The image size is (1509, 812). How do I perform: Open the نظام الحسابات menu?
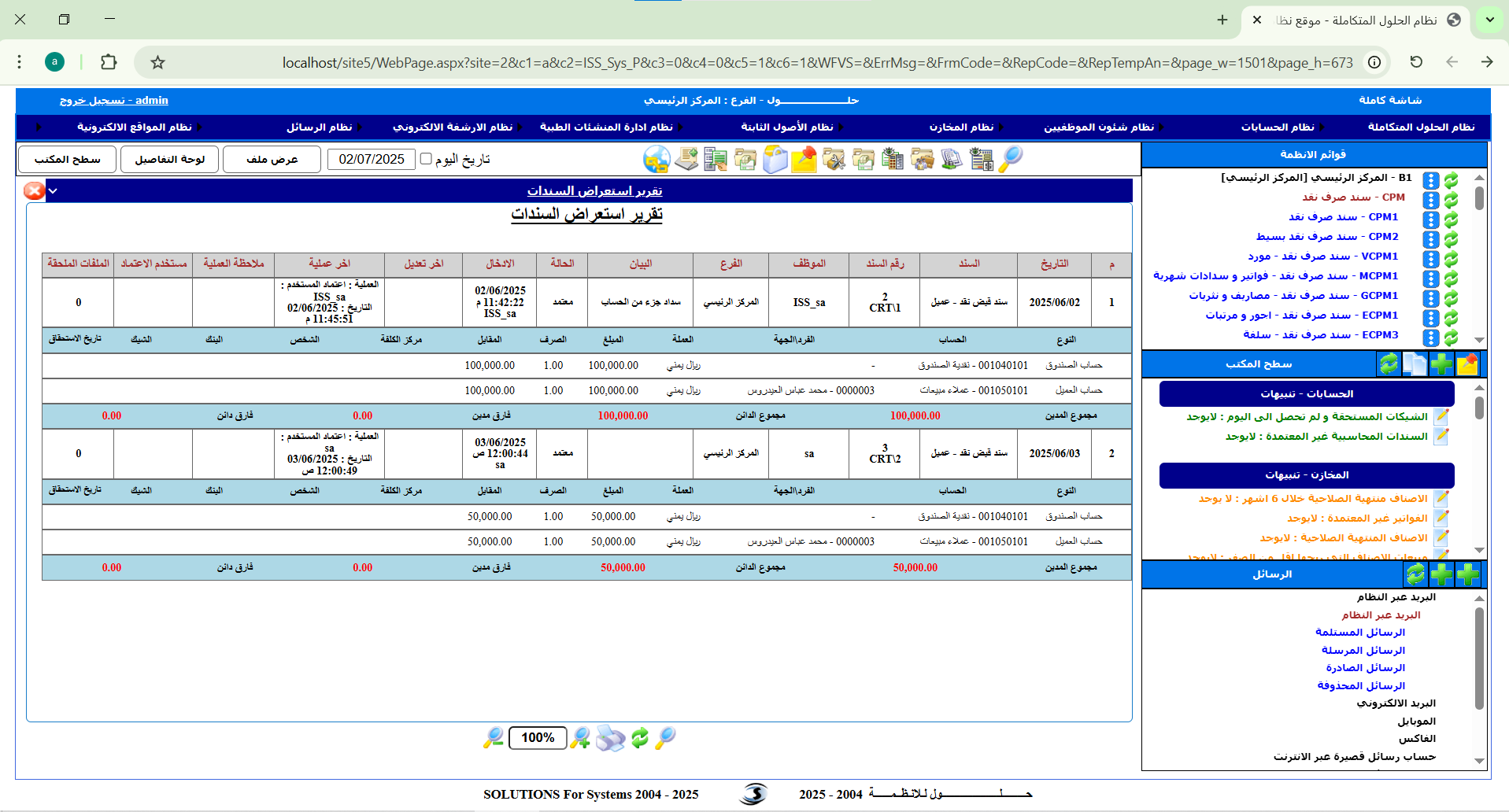click(x=1278, y=127)
